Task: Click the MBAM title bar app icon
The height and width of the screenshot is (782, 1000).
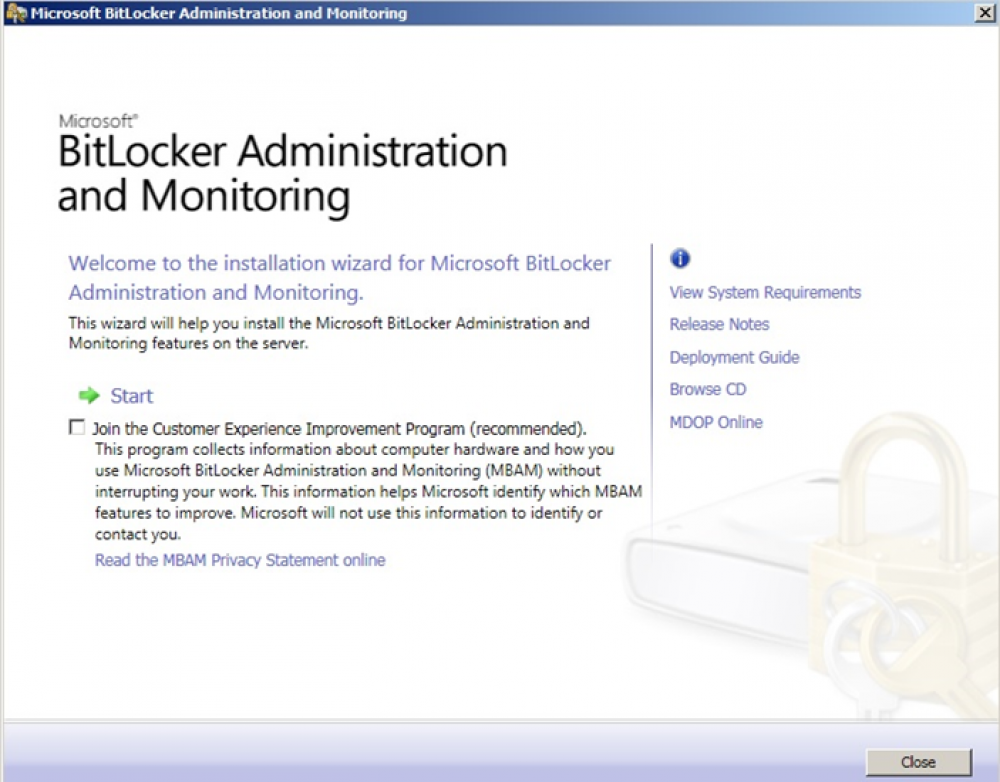Action: pos(15,13)
